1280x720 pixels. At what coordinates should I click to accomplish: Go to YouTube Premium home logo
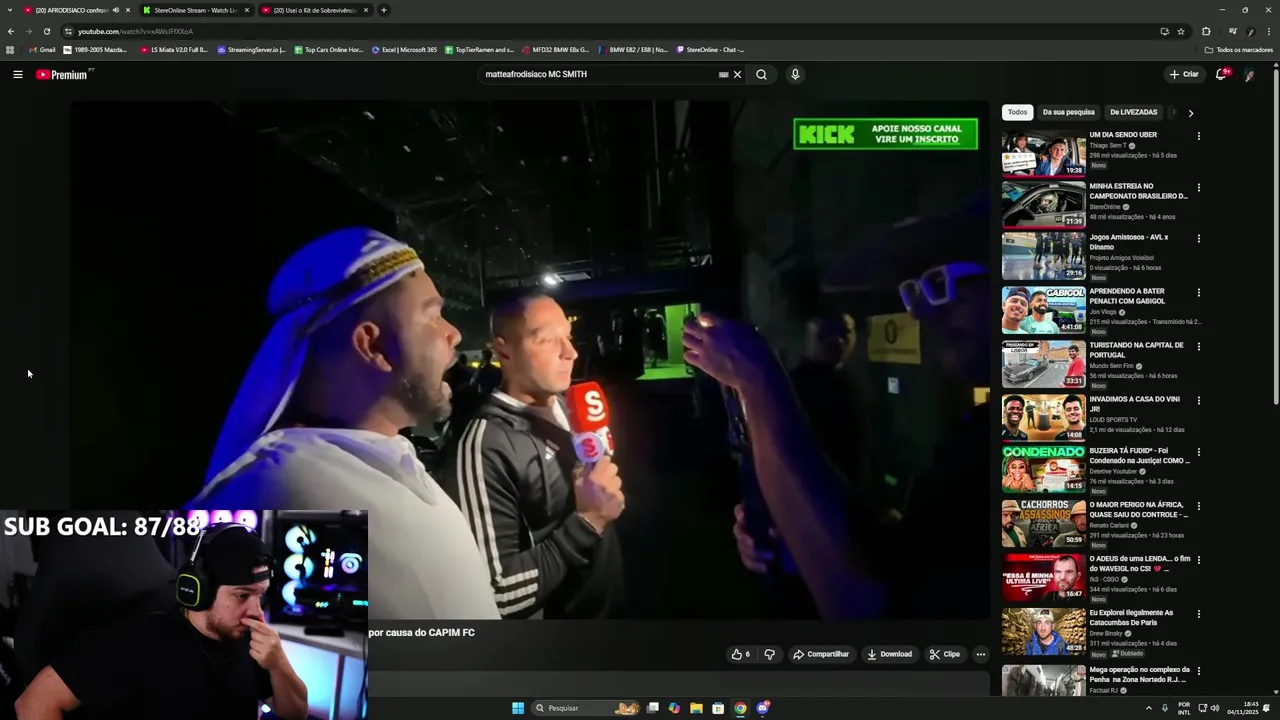tap(63, 74)
